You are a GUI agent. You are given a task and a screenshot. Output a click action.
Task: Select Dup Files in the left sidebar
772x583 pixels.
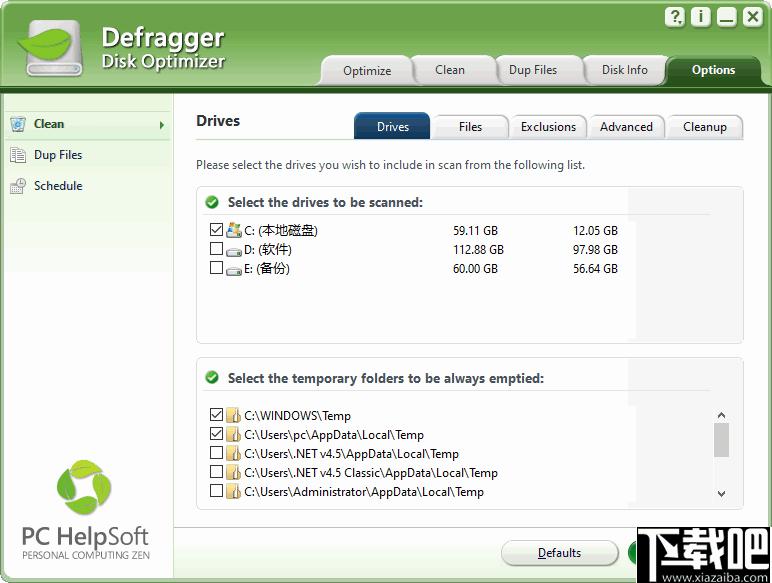coord(87,155)
